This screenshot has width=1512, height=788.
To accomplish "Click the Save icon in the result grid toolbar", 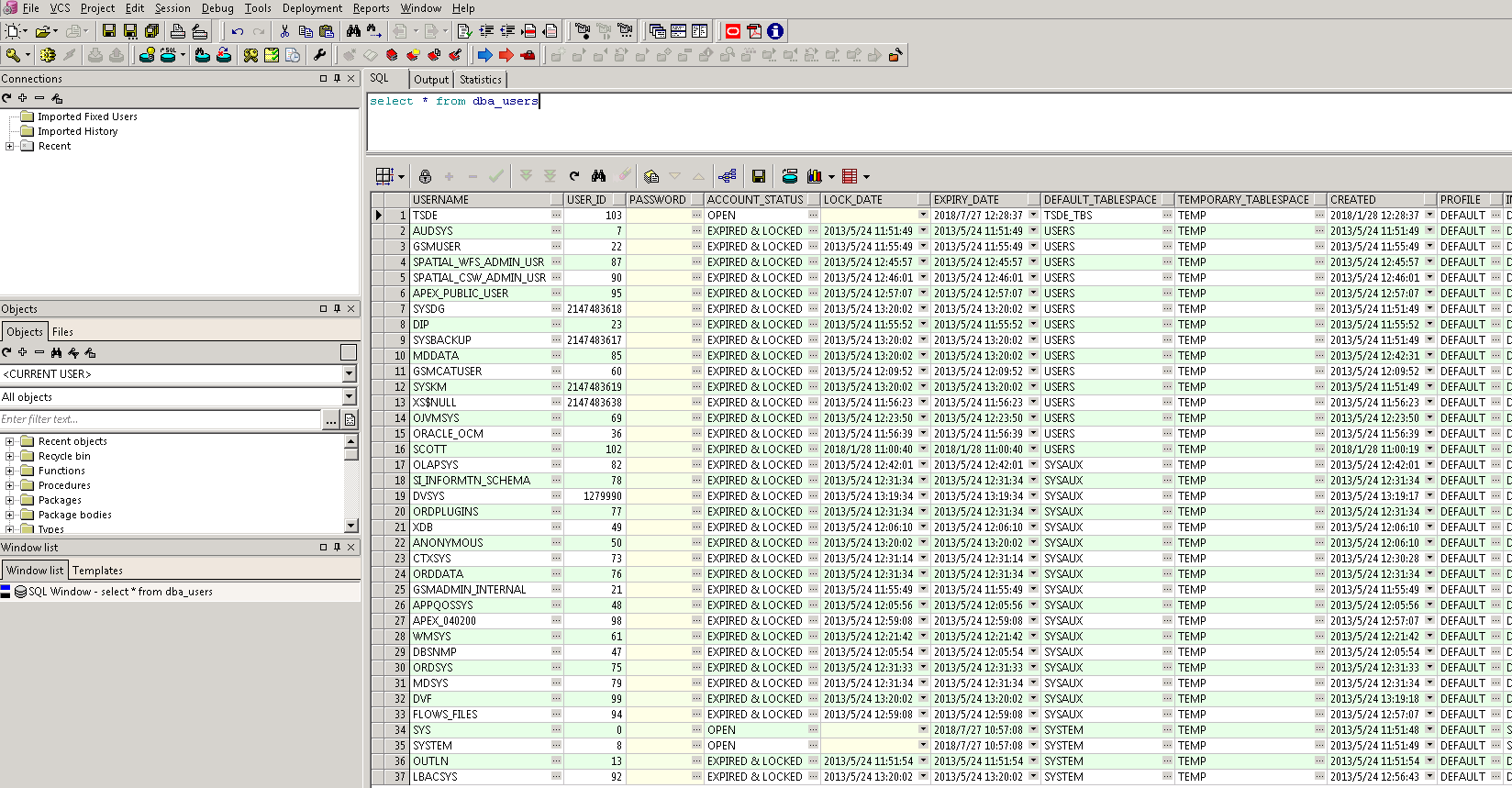I will (759, 176).
